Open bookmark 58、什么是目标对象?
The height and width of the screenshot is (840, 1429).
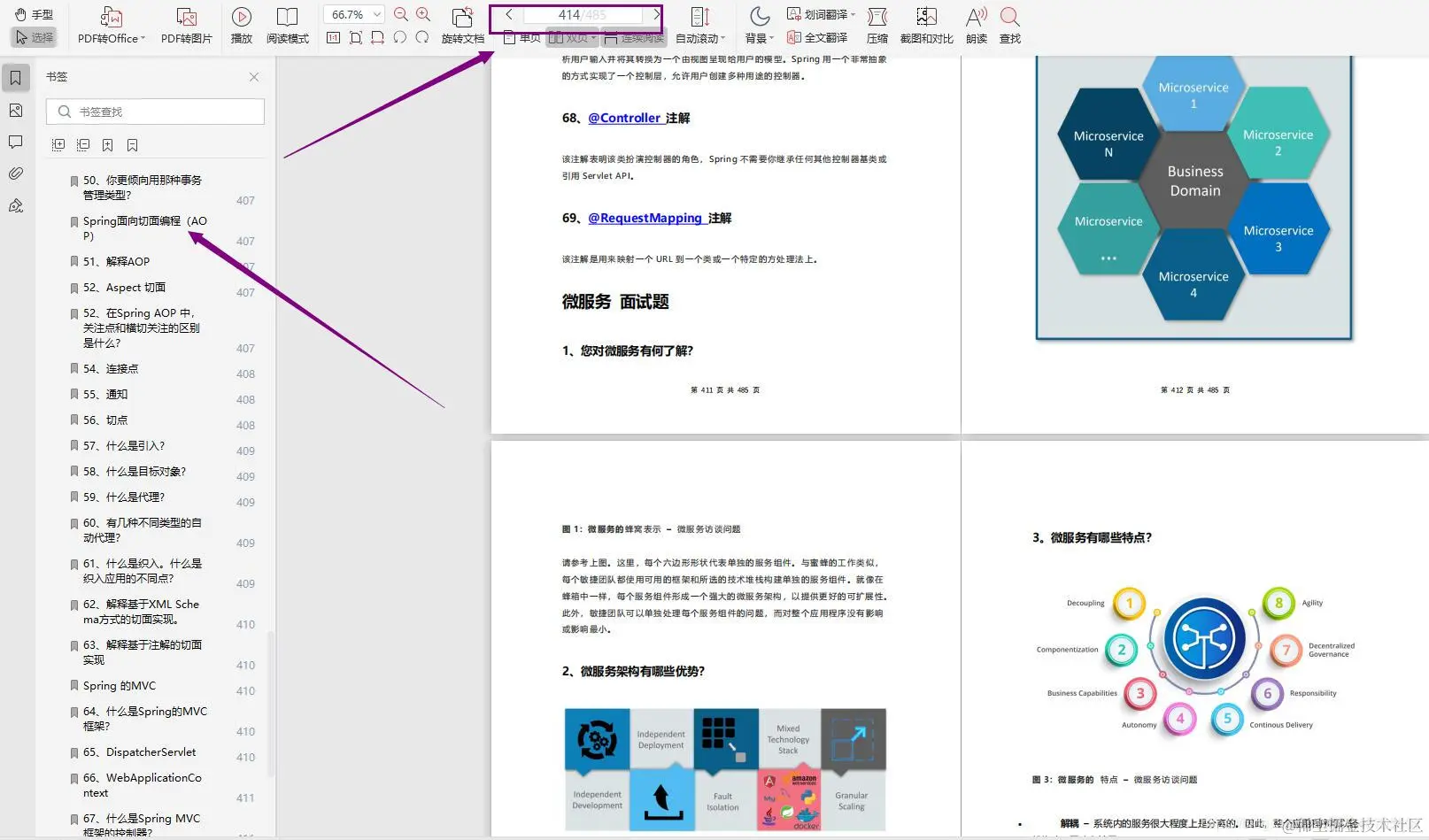coord(135,471)
